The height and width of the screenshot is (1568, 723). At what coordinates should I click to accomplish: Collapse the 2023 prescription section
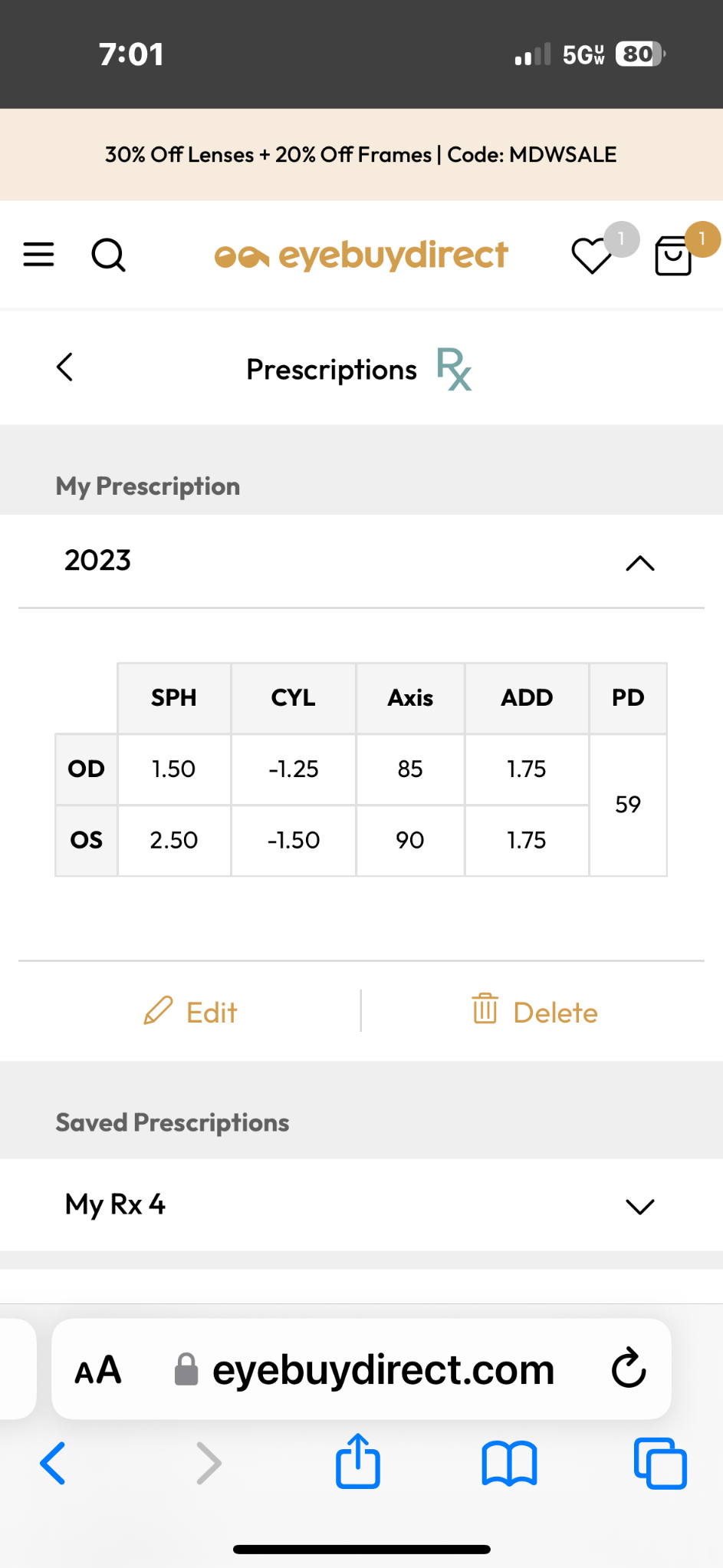639,563
